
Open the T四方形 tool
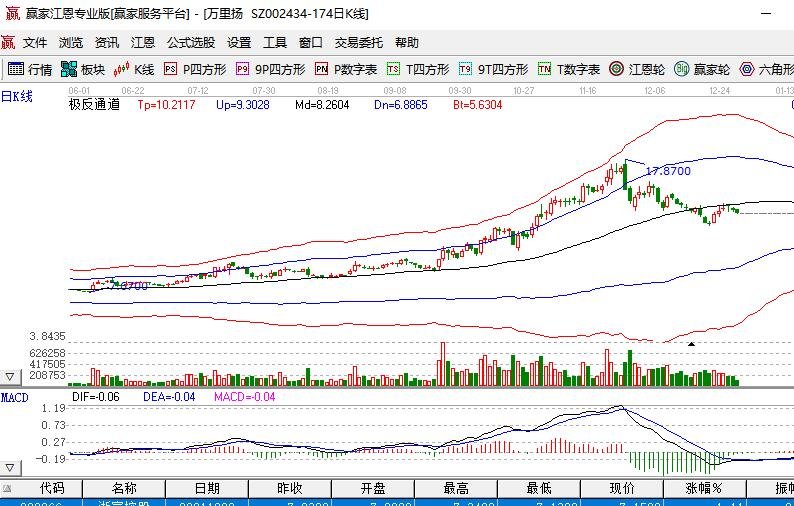click(418, 69)
